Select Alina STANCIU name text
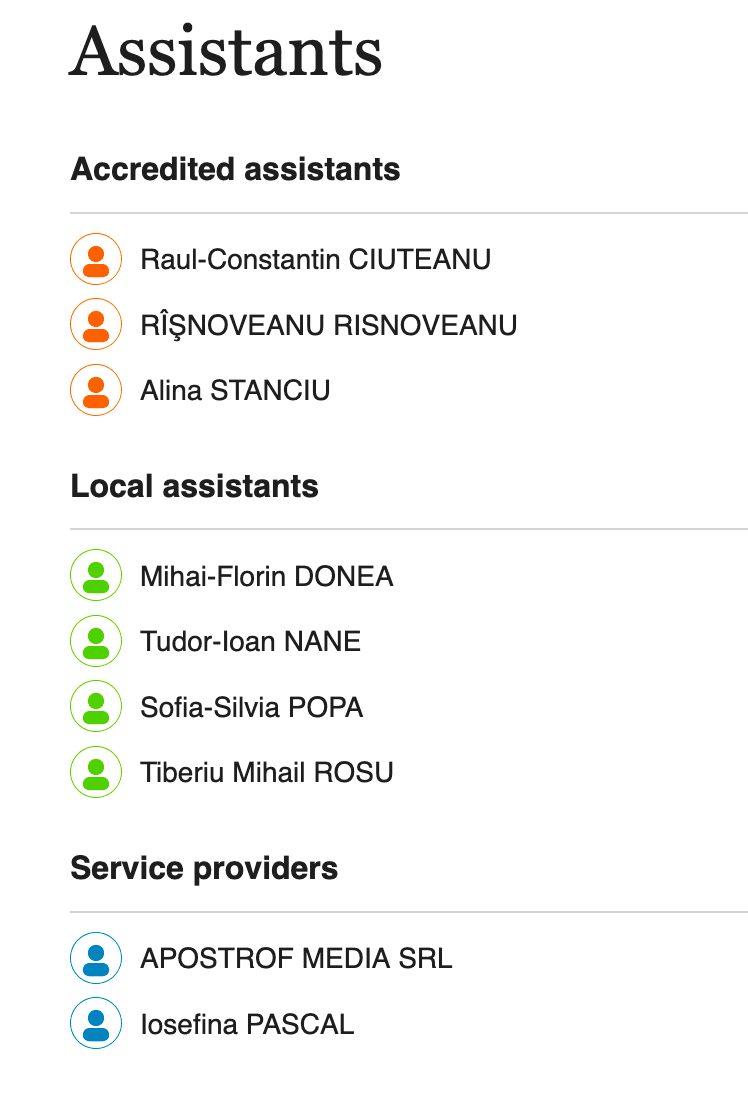This screenshot has width=748, height=1100. click(235, 391)
